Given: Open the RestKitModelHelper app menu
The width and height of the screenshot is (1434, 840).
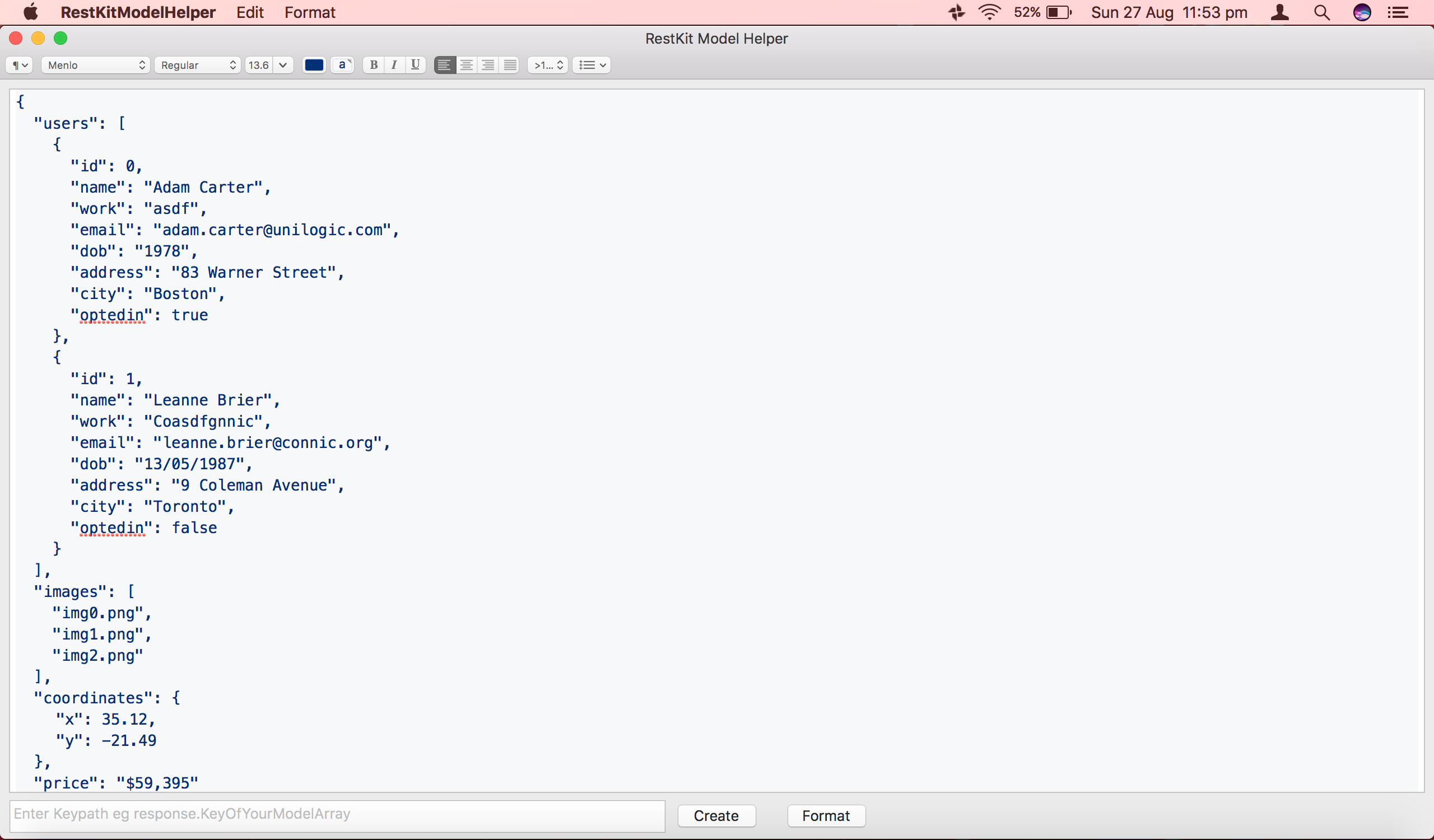Looking at the screenshot, I should (138, 12).
